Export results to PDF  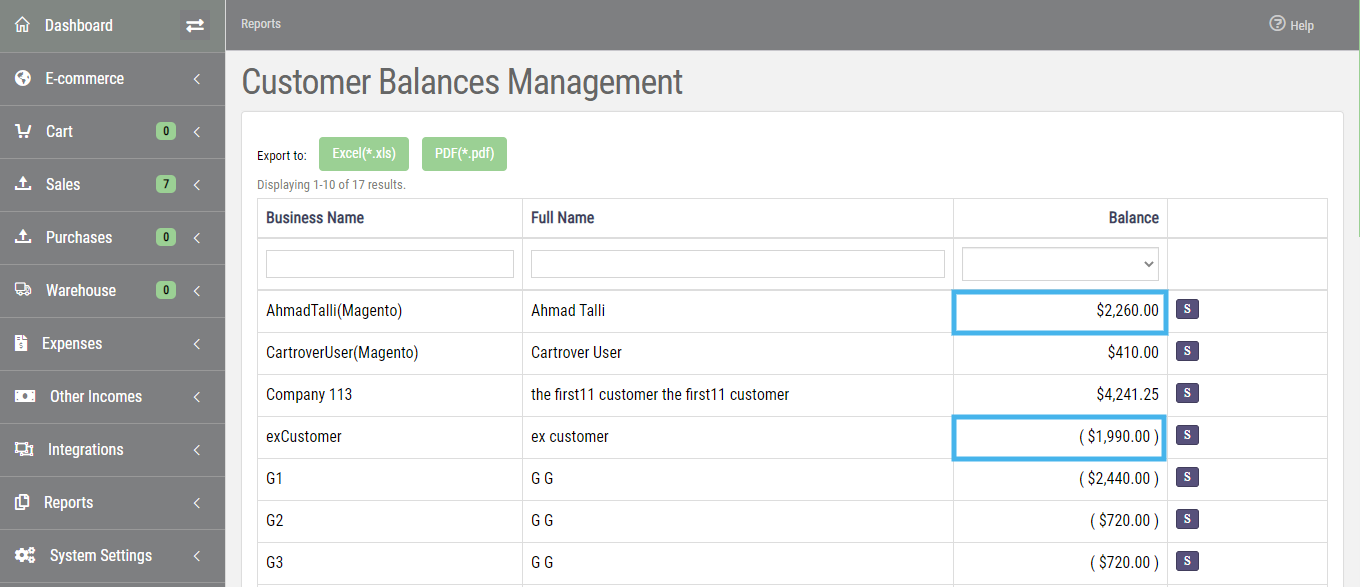[x=464, y=153]
